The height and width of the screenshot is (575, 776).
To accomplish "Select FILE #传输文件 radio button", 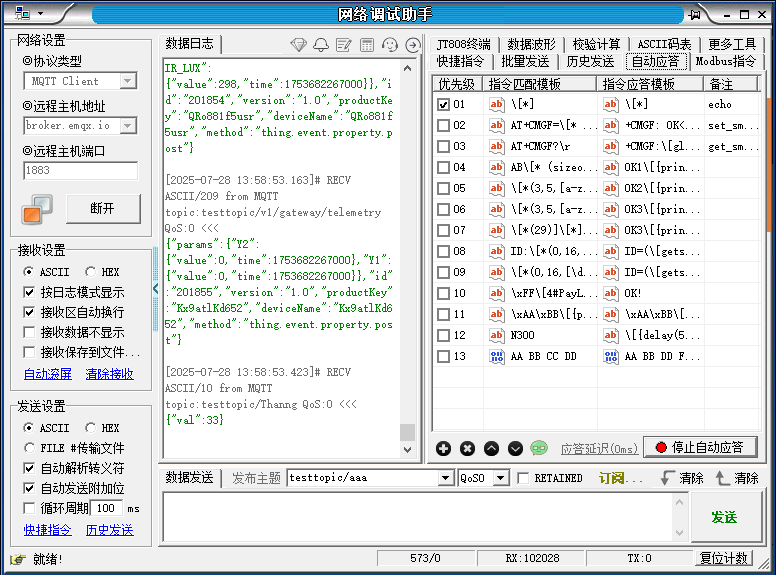I will (x=29, y=448).
